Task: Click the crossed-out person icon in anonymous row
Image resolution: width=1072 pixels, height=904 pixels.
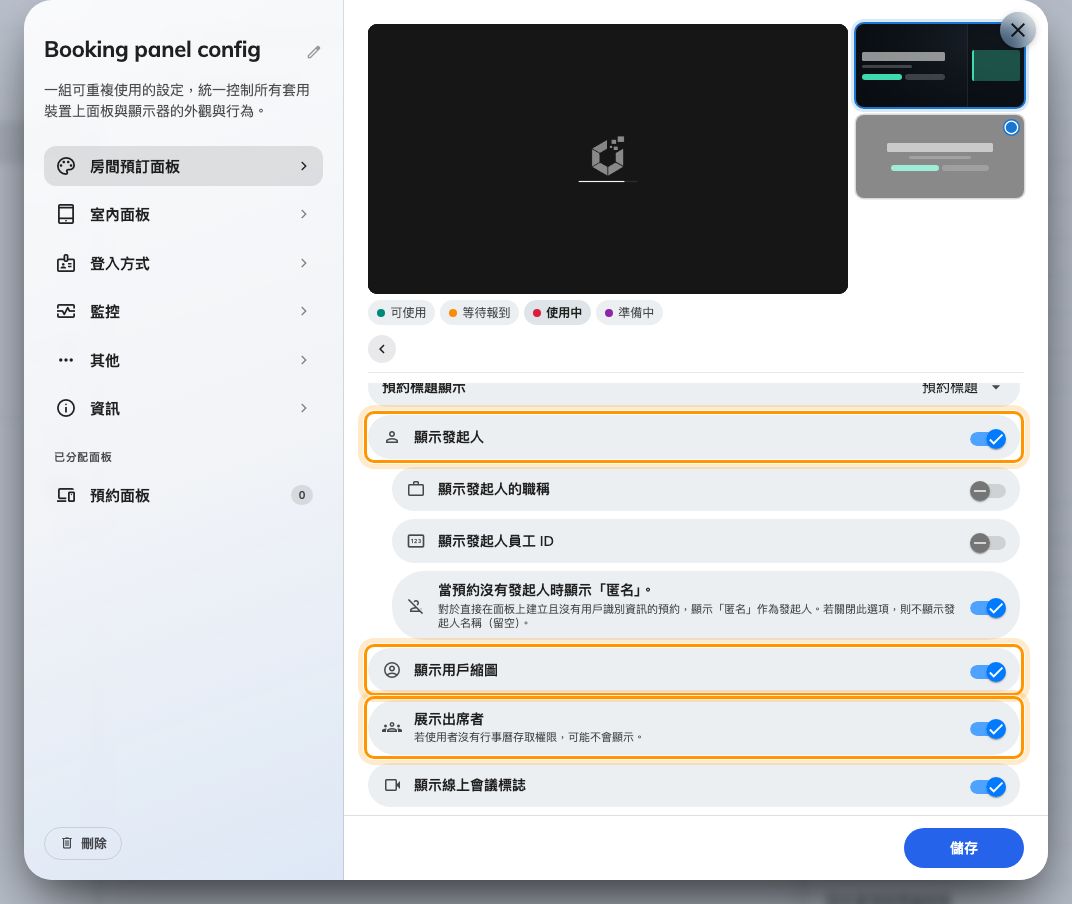Action: pos(416,606)
